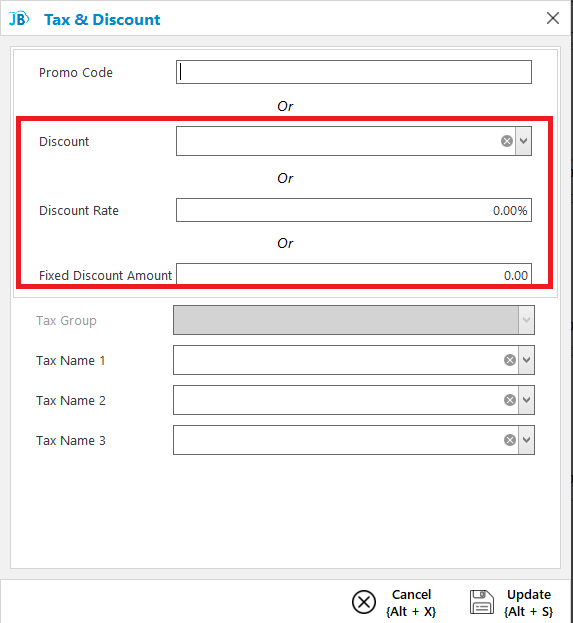Clear the Tax Name 1 selection icon

[x=510, y=360]
